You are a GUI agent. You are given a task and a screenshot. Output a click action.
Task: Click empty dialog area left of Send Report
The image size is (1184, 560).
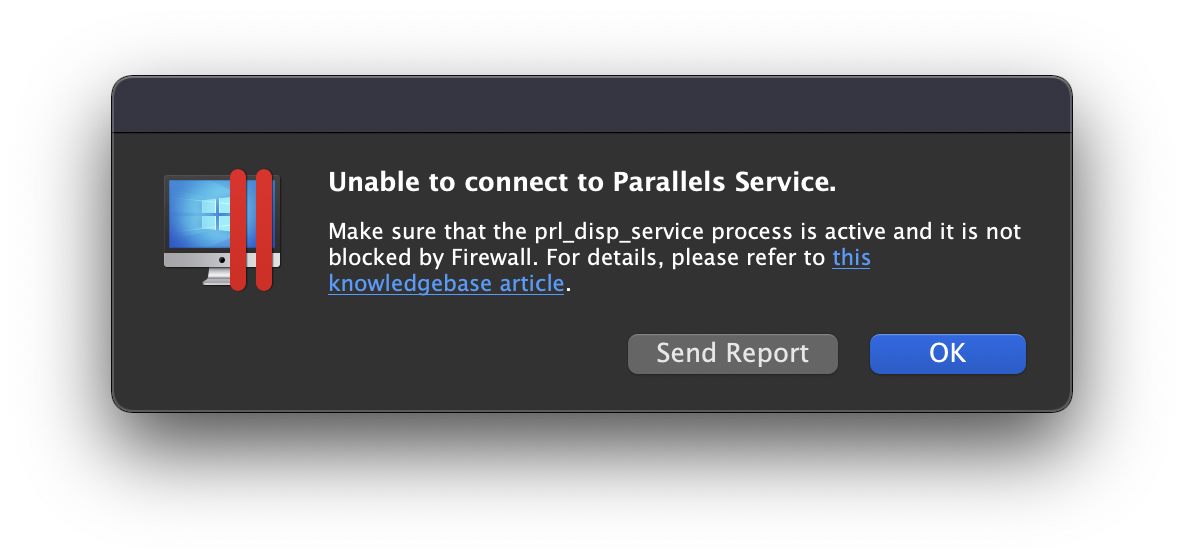coord(400,354)
